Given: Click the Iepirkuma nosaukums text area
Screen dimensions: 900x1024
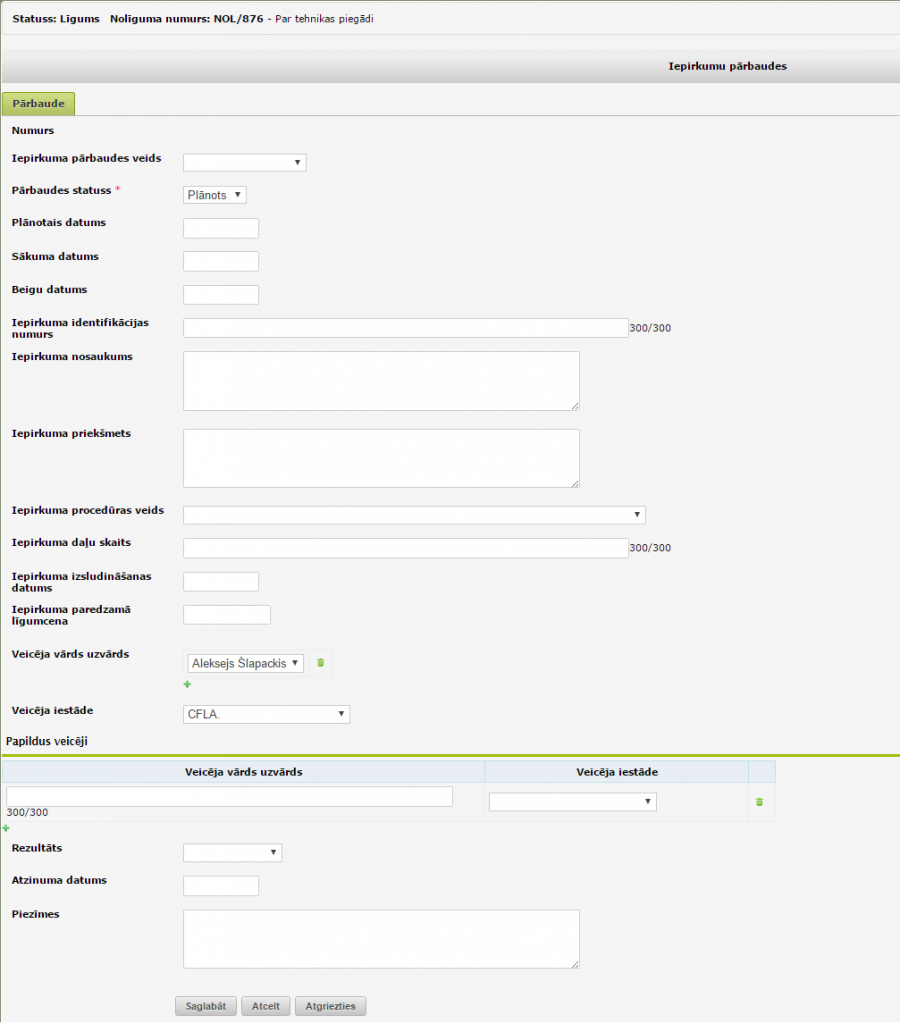Looking at the screenshot, I should (x=381, y=380).
